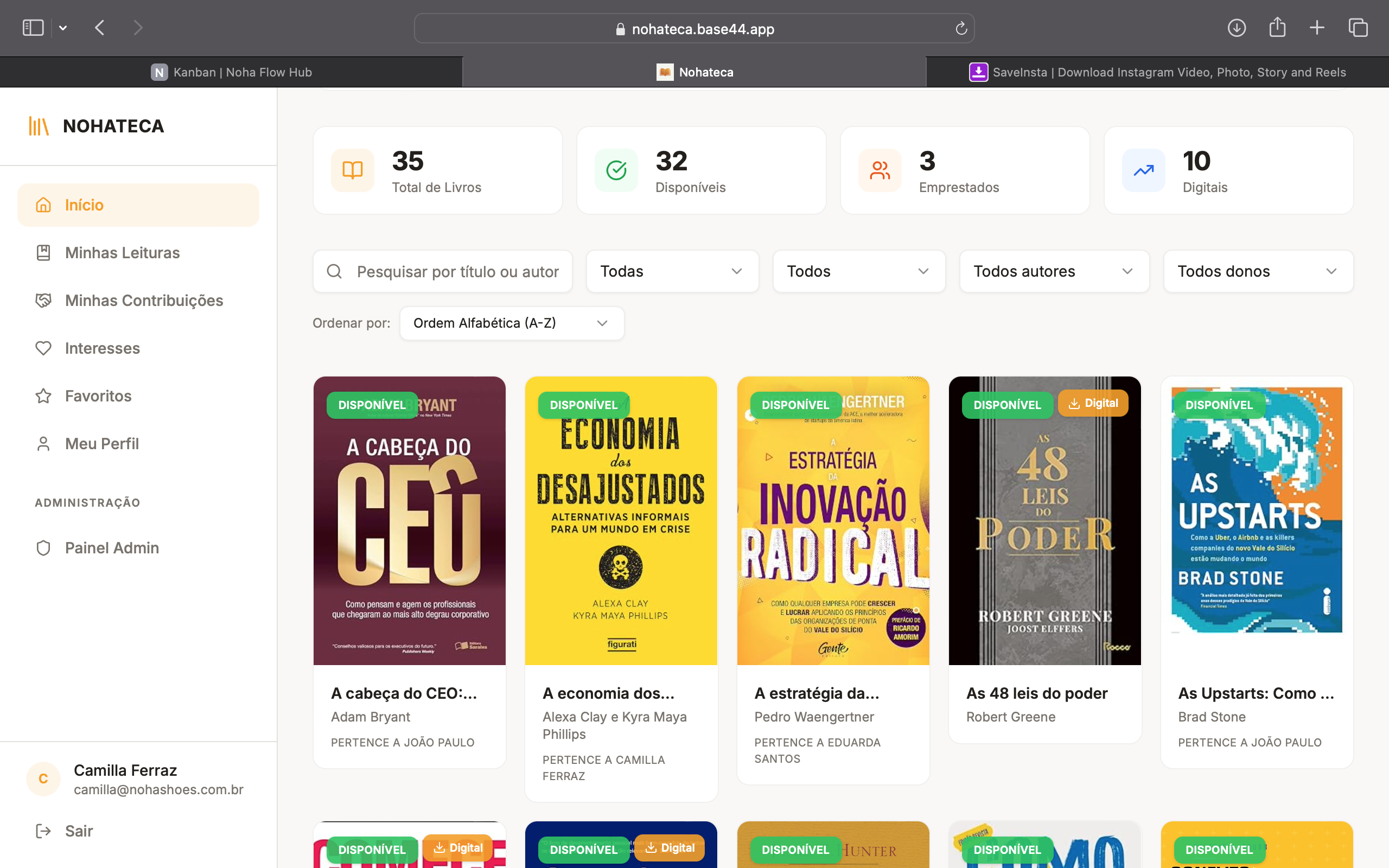Click the checkmark icon on Disponíveis card

tap(616, 170)
